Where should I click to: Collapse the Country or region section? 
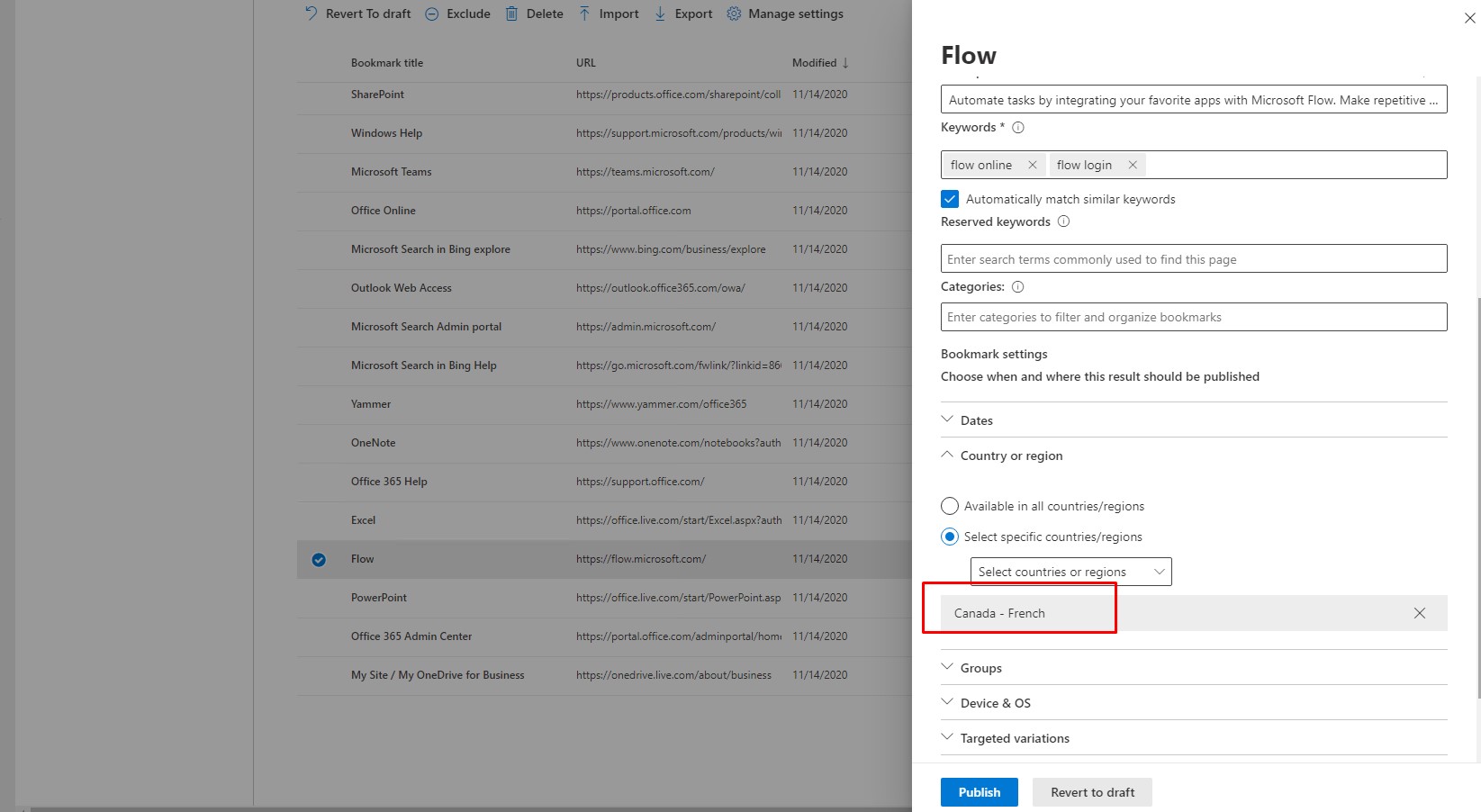pos(1194,456)
